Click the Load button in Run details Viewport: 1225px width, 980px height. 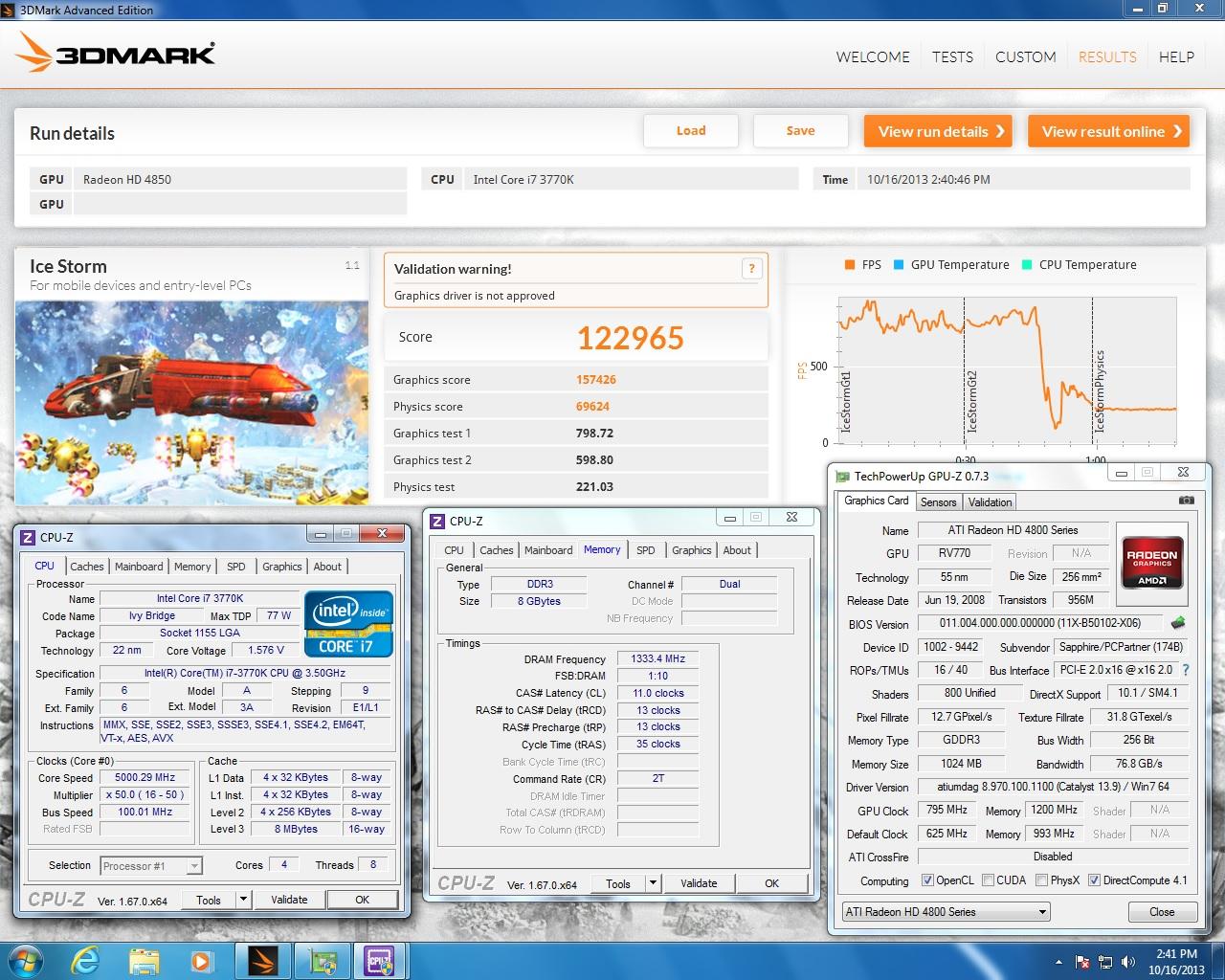691,131
